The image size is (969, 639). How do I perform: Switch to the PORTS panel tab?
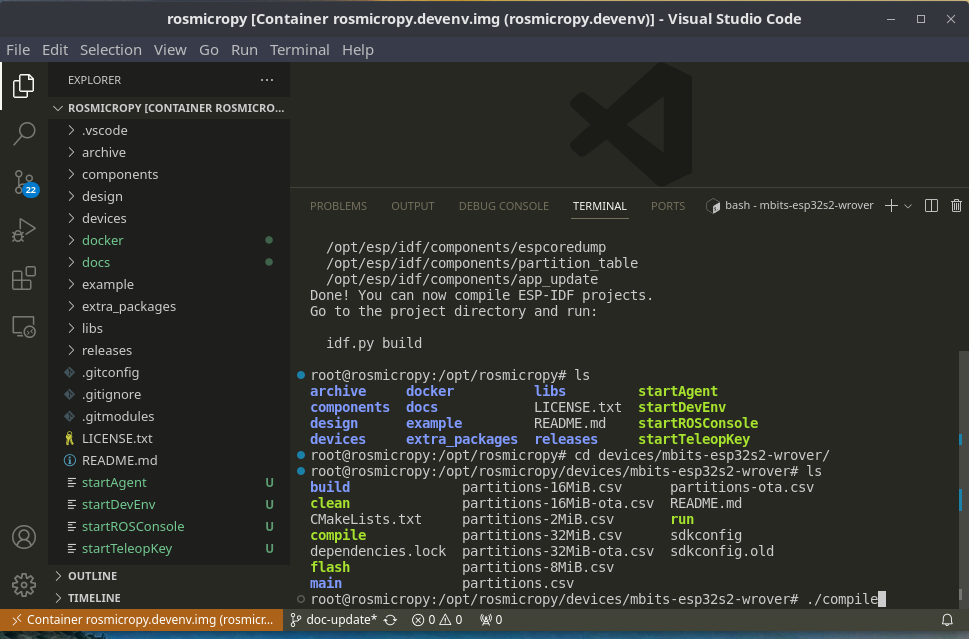pos(668,206)
